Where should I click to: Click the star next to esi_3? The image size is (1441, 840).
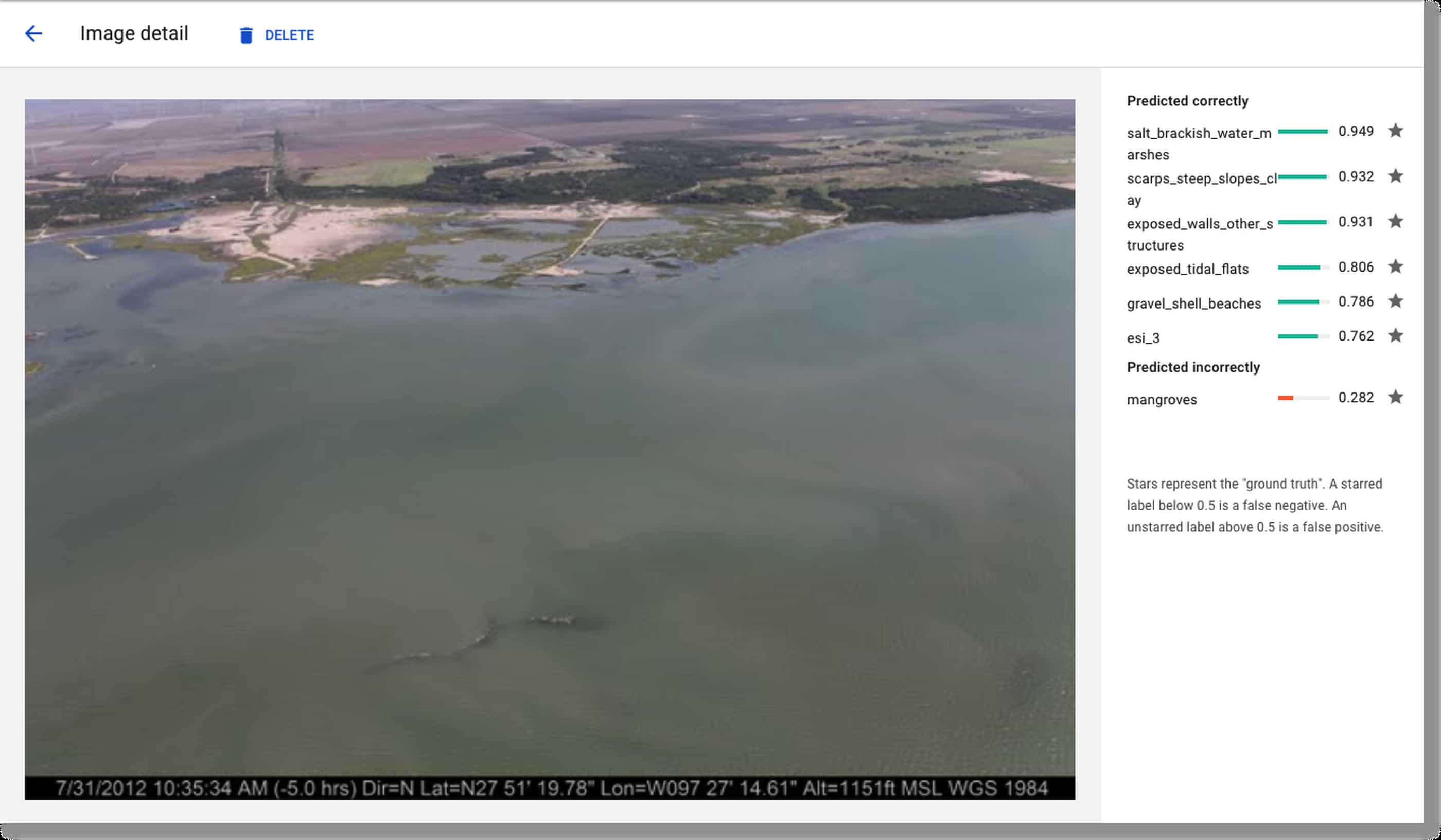click(1395, 335)
